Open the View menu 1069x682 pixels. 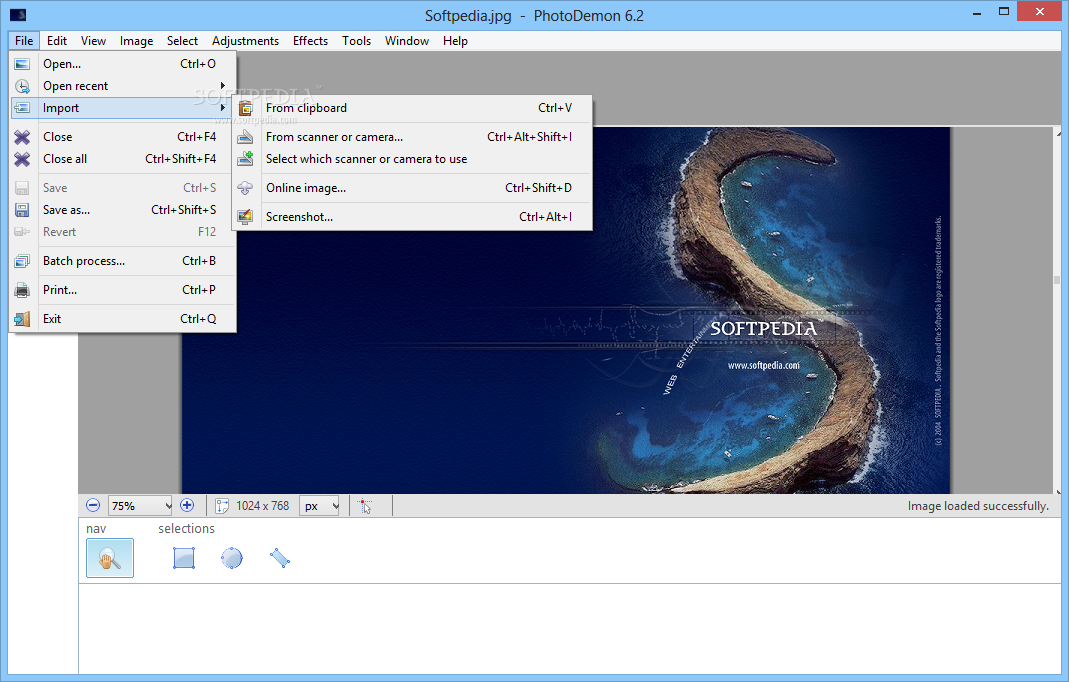pyautogui.click(x=93, y=41)
